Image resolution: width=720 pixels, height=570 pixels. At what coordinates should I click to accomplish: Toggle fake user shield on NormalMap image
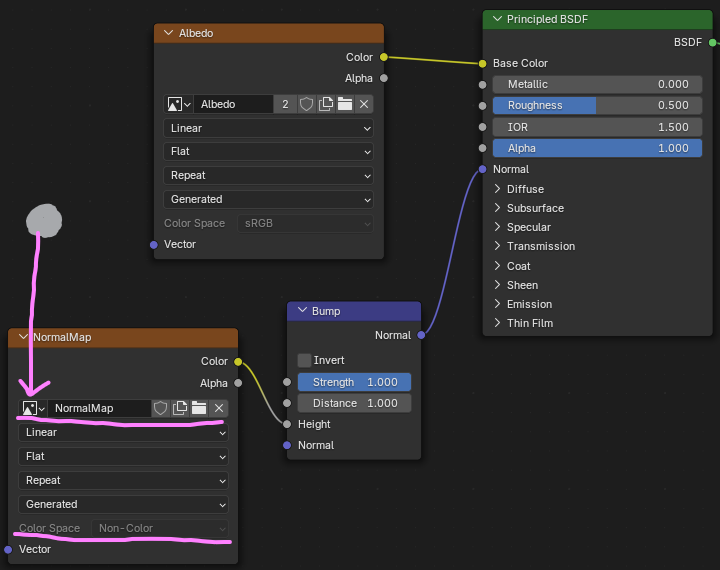tap(161, 408)
